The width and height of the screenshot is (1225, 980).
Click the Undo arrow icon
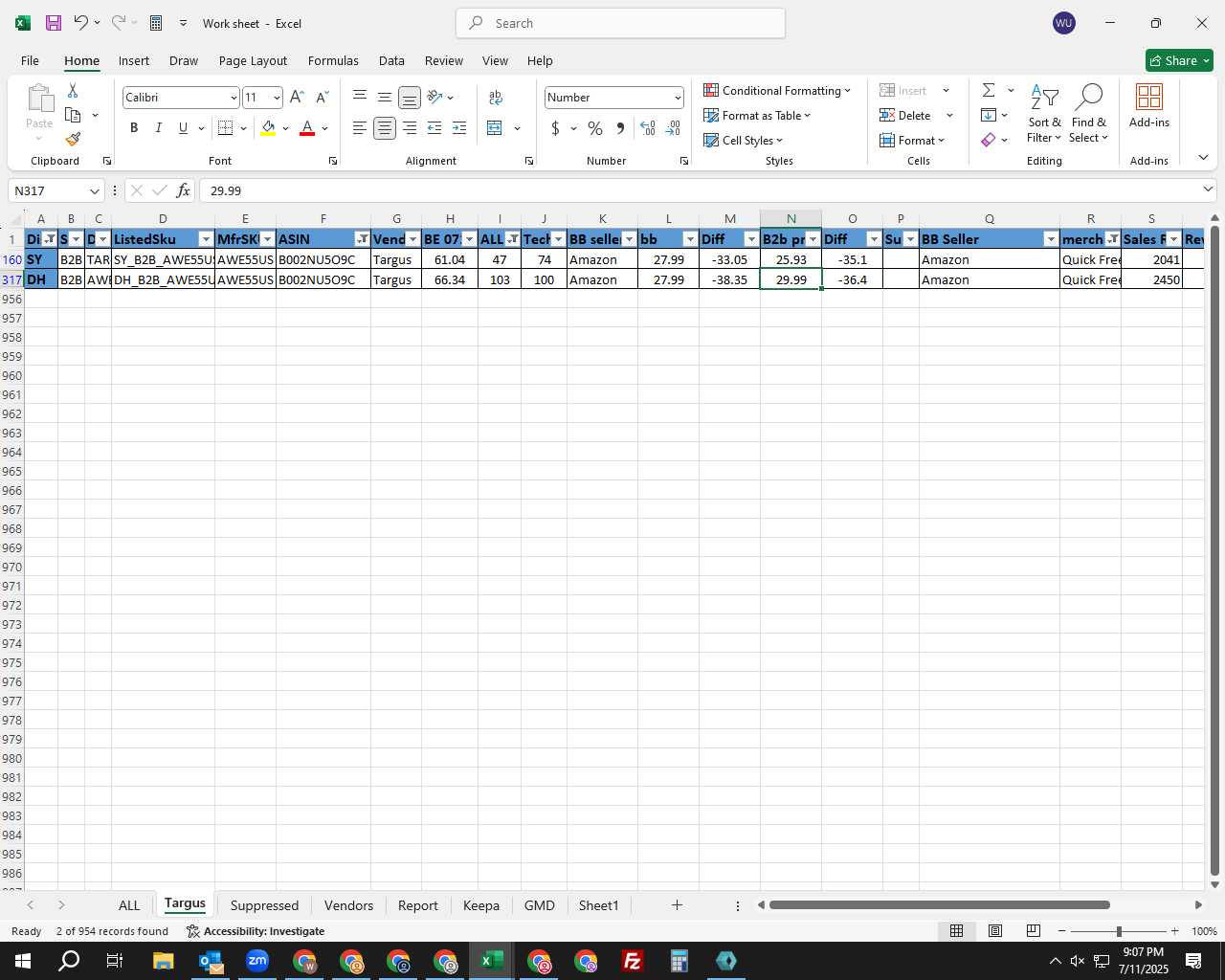81,23
